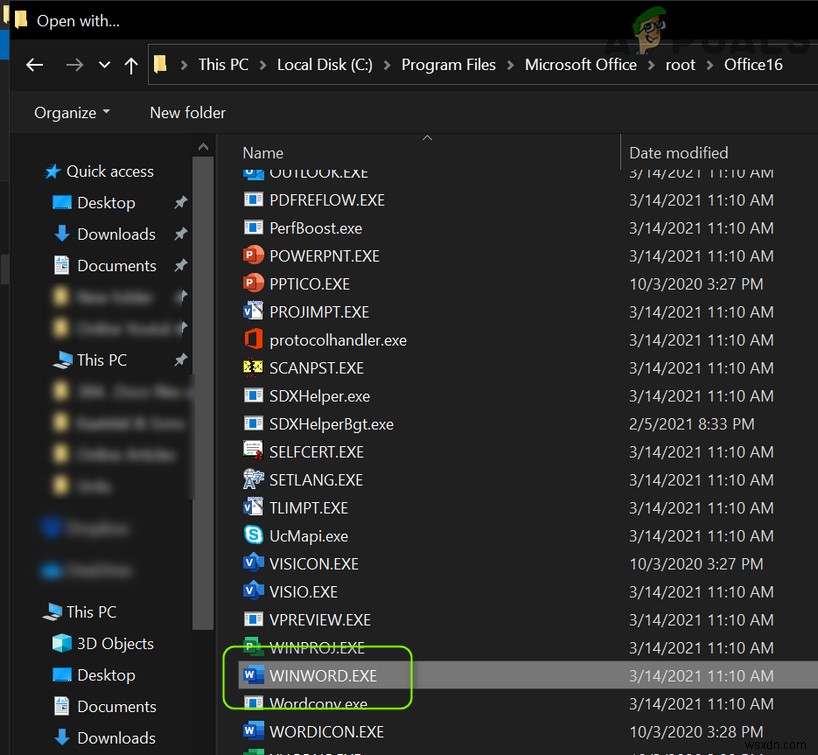
Task: Navigate to Program Files via the breadcrumb
Action: [448, 64]
